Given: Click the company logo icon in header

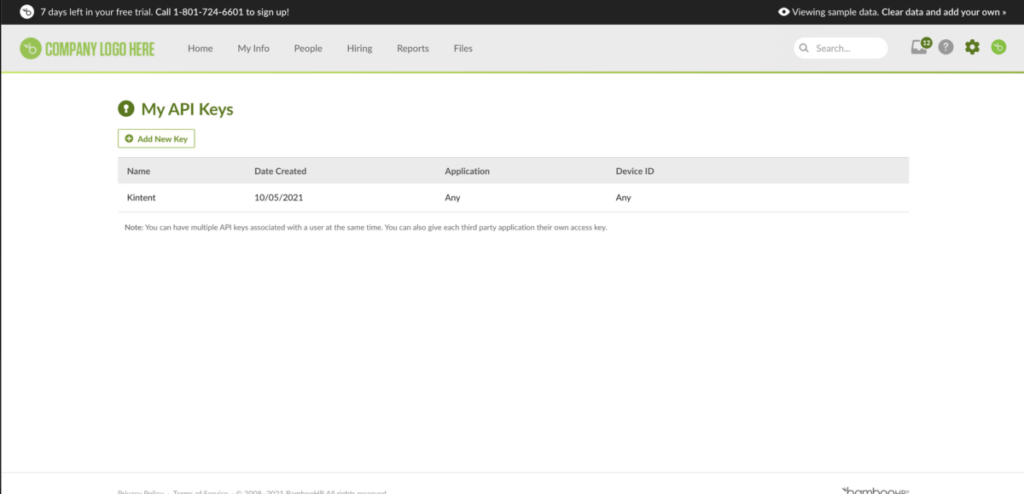Looking at the screenshot, I should click(30, 48).
